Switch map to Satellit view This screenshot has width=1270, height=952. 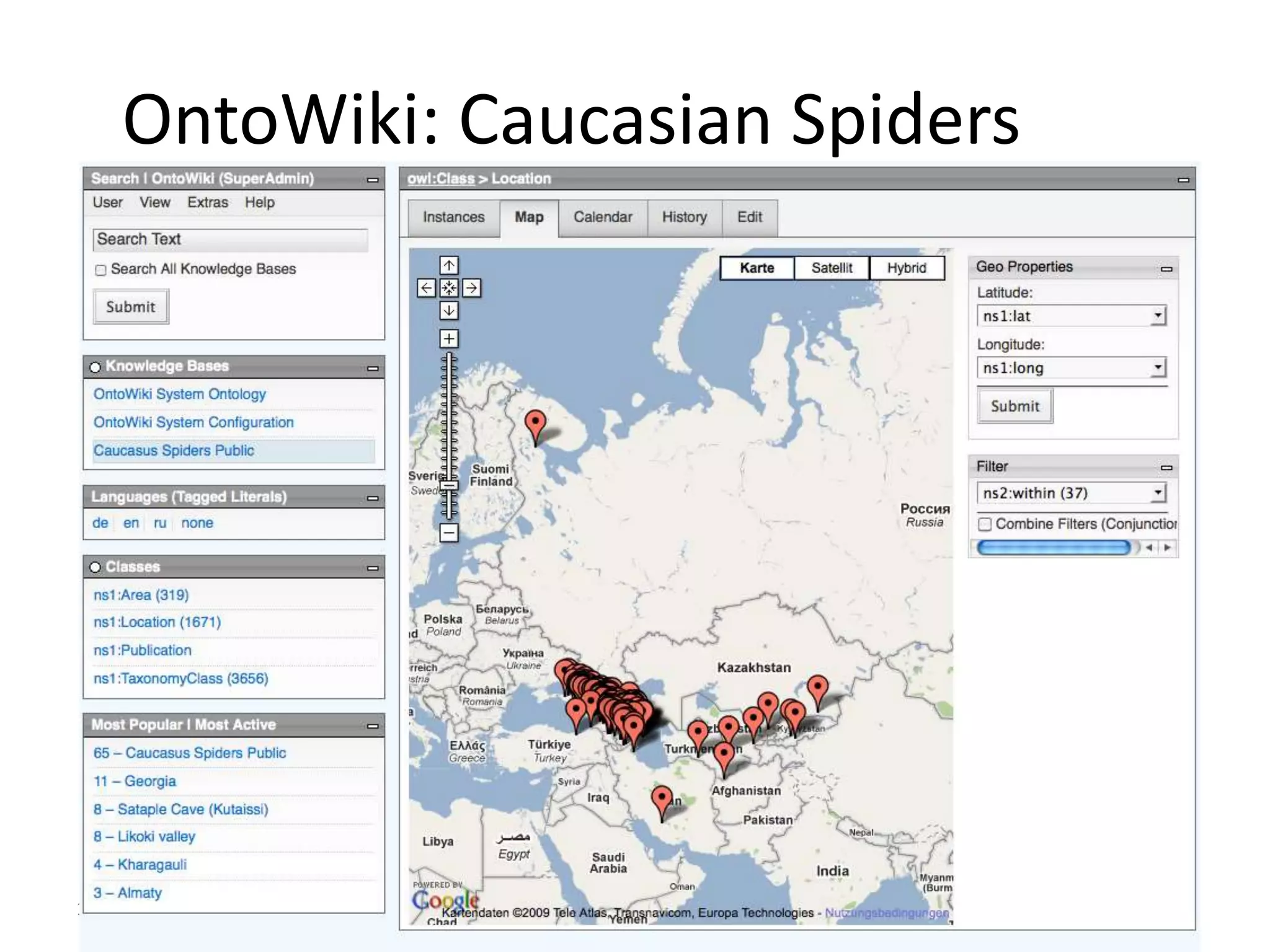[x=832, y=268]
